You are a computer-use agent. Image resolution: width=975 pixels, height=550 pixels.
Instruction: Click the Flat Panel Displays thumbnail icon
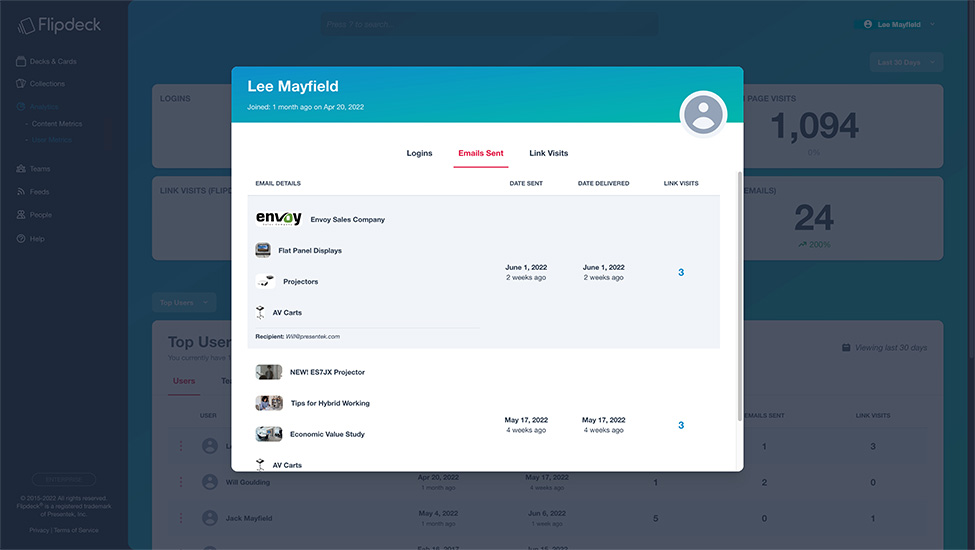point(263,250)
